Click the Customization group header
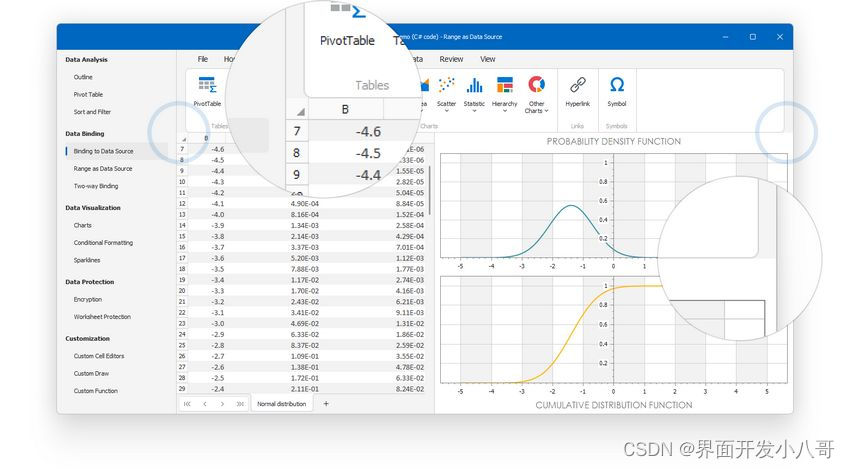The height and width of the screenshot is (469, 850). (x=87, y=338)
